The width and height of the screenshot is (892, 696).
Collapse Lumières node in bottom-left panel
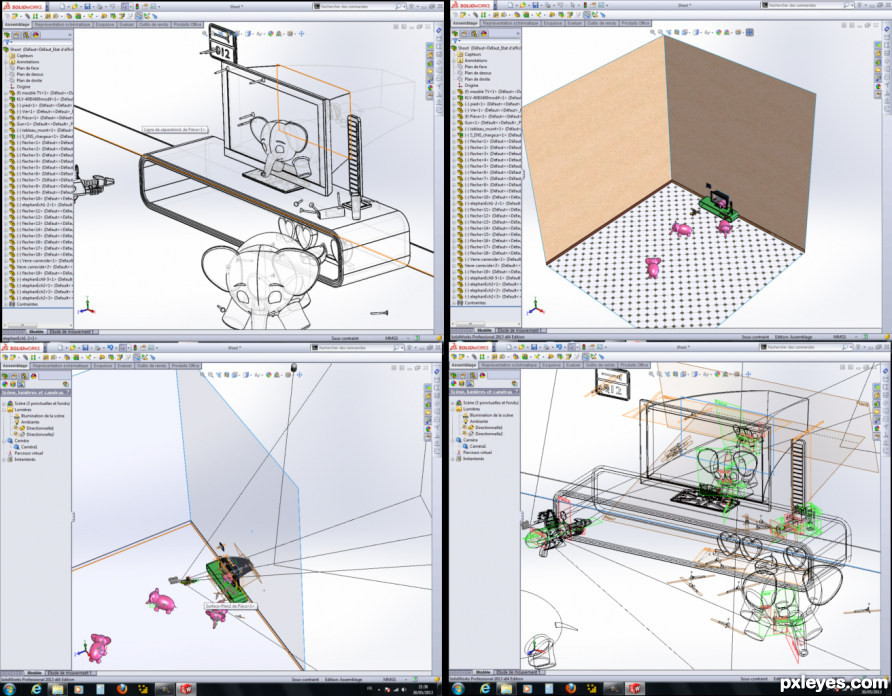point(4,410)
